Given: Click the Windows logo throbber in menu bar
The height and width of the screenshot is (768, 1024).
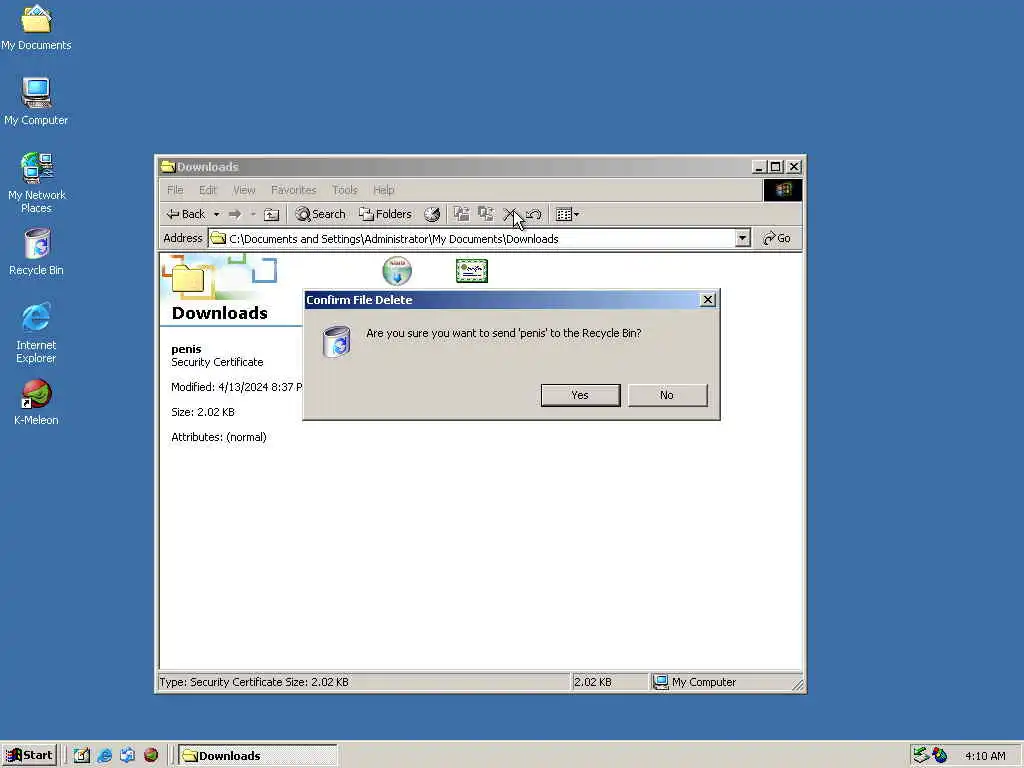Looking at the screenshot, I should coord(782,190).
